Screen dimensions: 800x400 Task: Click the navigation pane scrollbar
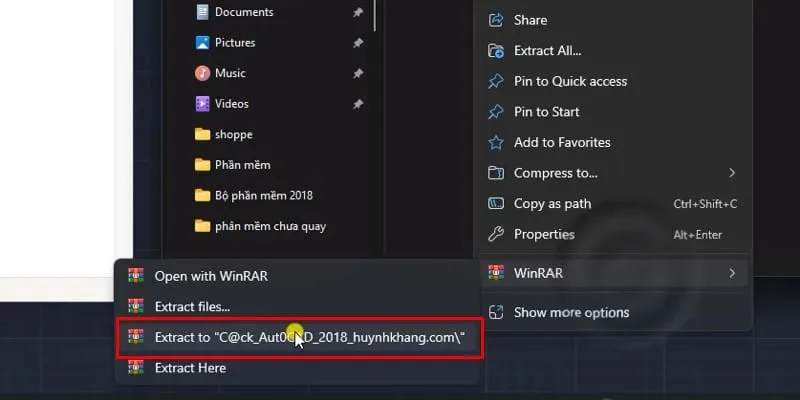tap(375, 15)
